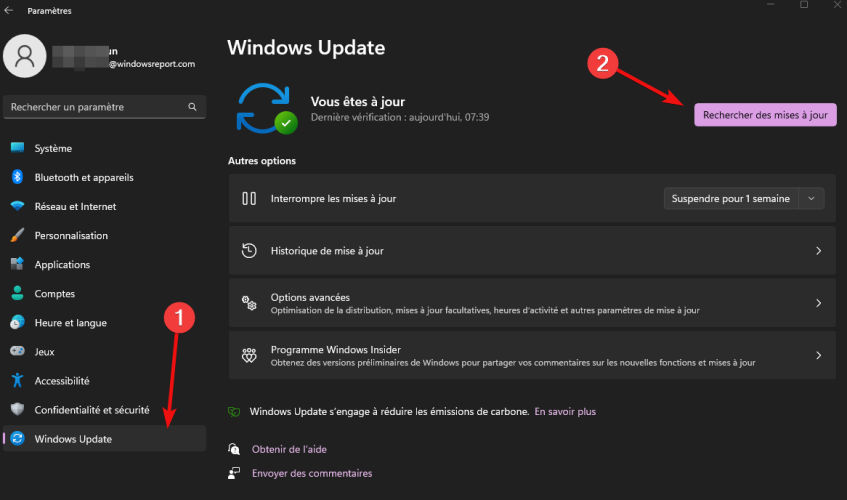Open Programme Windows Insider page
Screen dimensions: 847x500
[532, 355]
